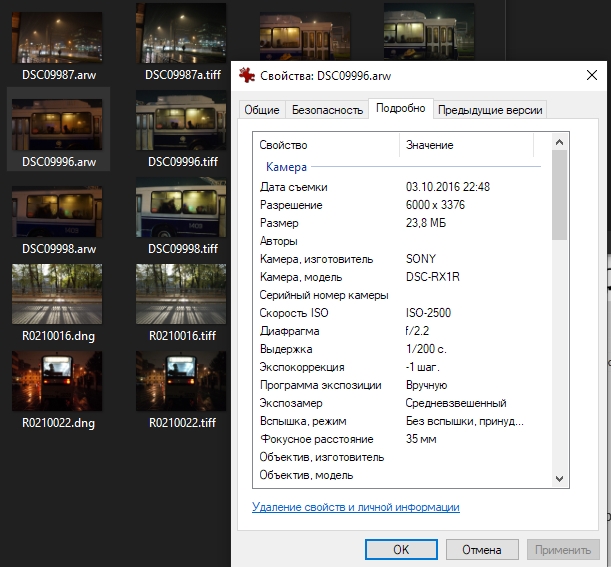The width and height of the screenshot is (611, 567).
Task: Switch to the Общие tab
Action: point(262,110)
